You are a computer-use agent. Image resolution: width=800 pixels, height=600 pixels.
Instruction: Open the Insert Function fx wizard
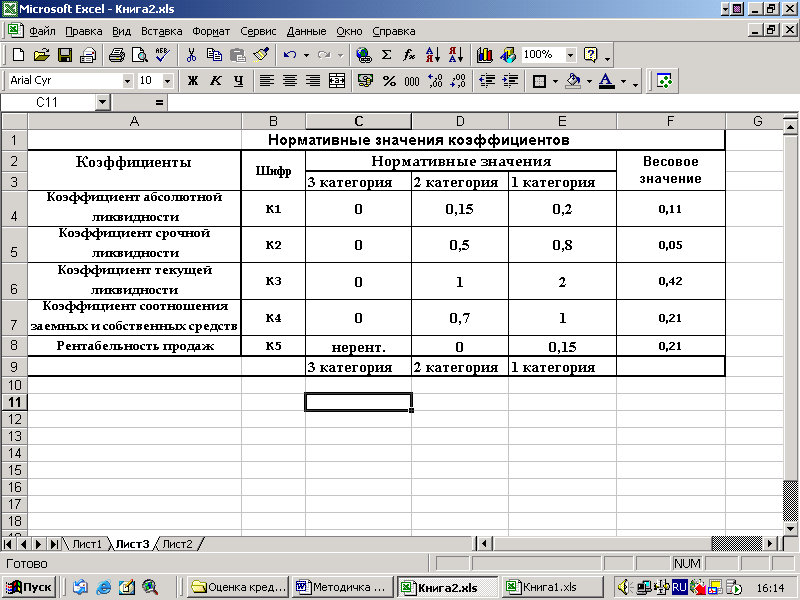(409, 55)
